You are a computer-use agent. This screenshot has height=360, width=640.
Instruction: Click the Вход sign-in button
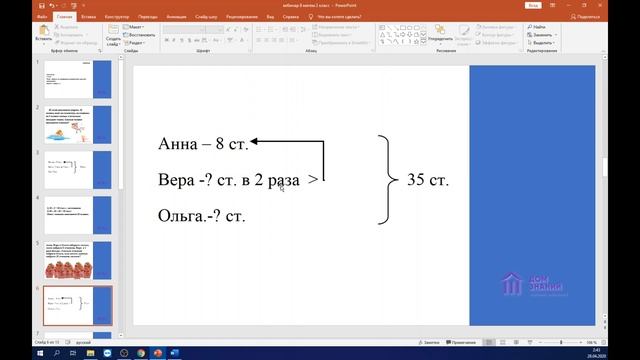coord(533,5)
